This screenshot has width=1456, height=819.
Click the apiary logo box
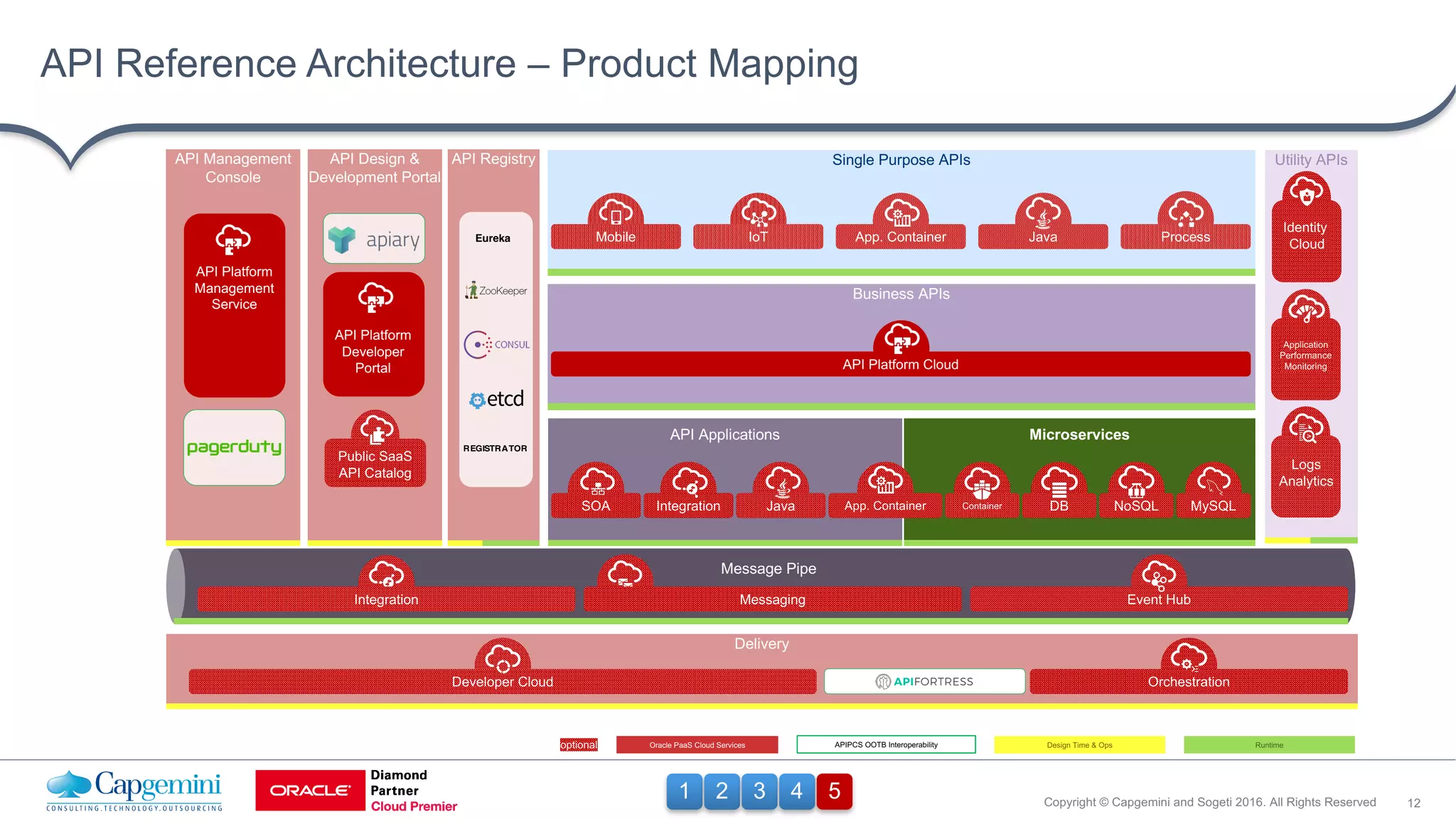tap(374, 239)
